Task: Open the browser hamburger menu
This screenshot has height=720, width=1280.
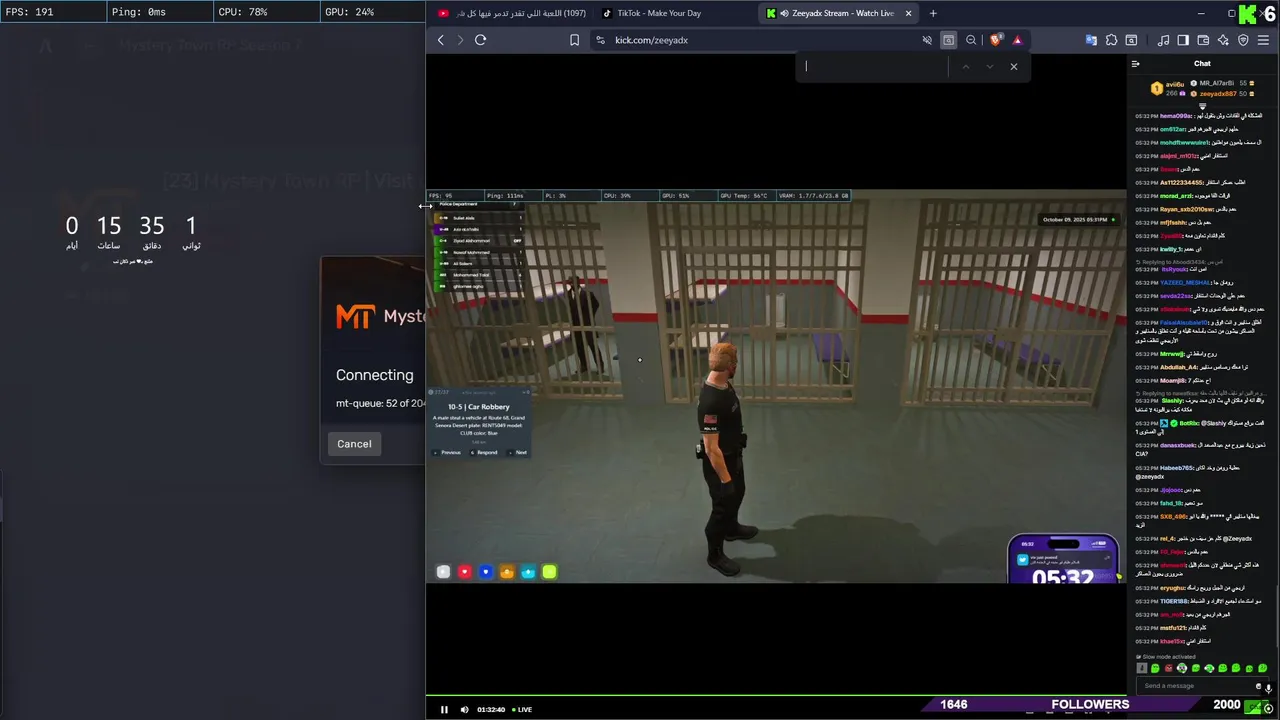Action: [1265, 40]
